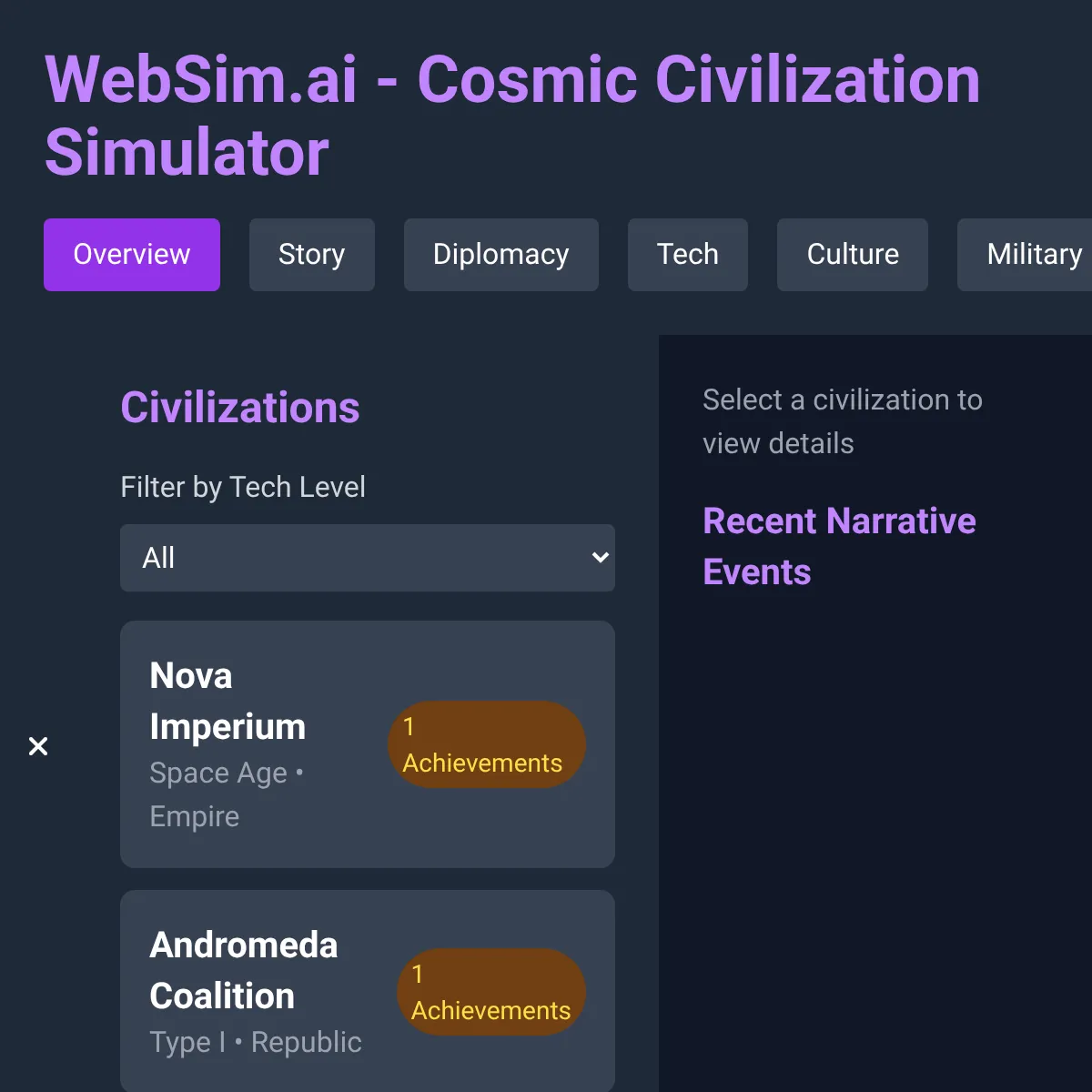1092x1092 pixels.
Task: Click the Andromeda Coalition title text
Action: coord(244,970)
